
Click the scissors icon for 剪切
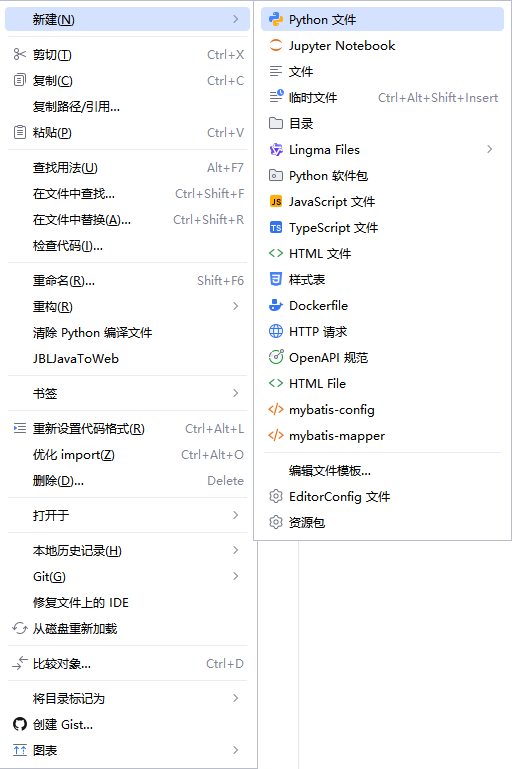pyautogui.click(x=20, y=54)
